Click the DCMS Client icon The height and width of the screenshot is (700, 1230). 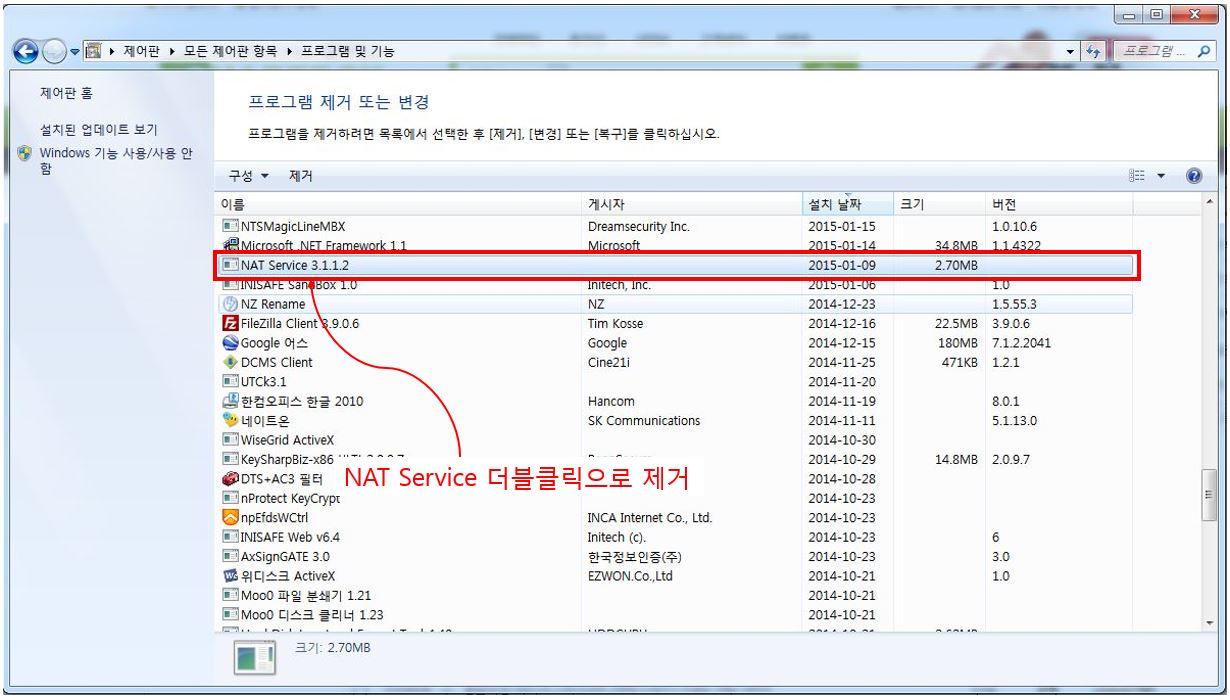[231, 363]
